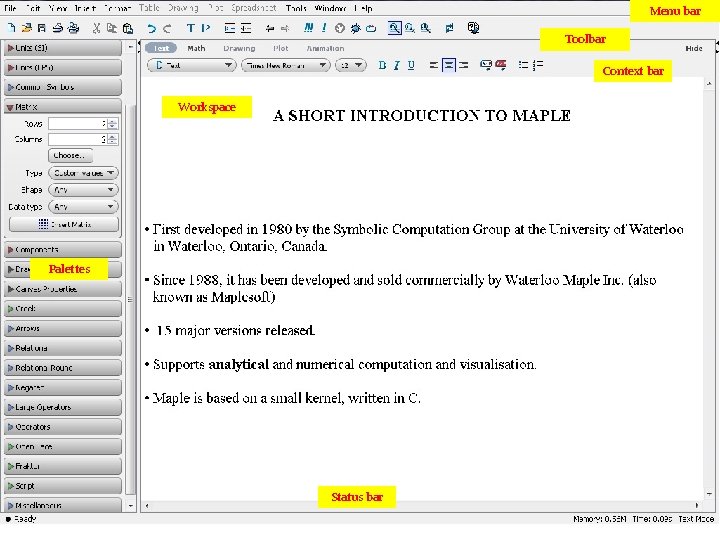Select the Text context tab
The image size is (720, 540).
coord(161,48)
